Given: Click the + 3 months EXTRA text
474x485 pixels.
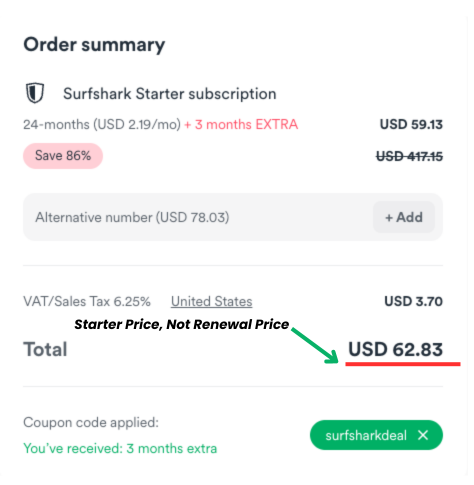Looking at the screenshot, I should pos(241,125).
